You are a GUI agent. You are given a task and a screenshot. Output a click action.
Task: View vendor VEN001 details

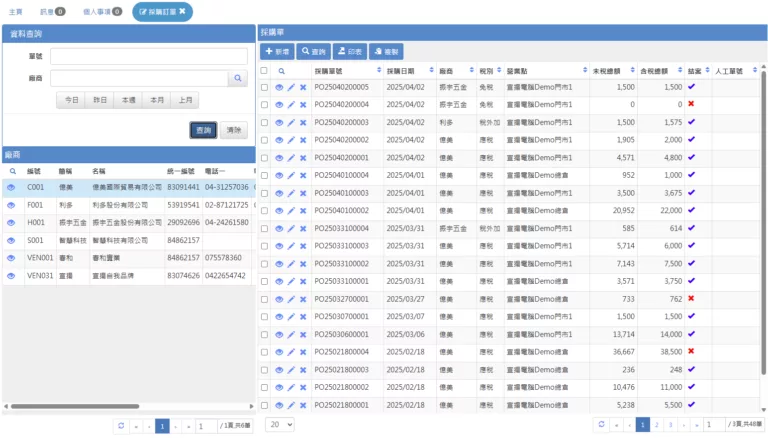[11, 258]
